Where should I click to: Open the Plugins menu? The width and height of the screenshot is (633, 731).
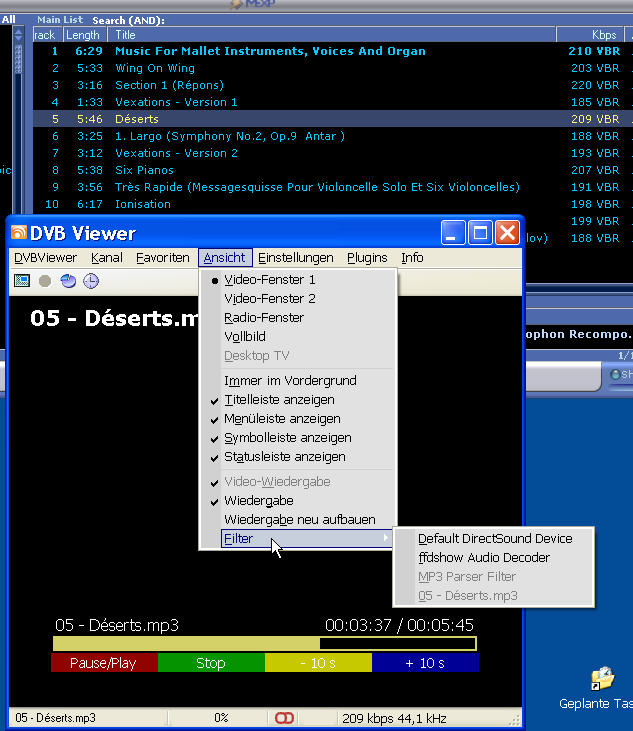(x=367, y=258)
